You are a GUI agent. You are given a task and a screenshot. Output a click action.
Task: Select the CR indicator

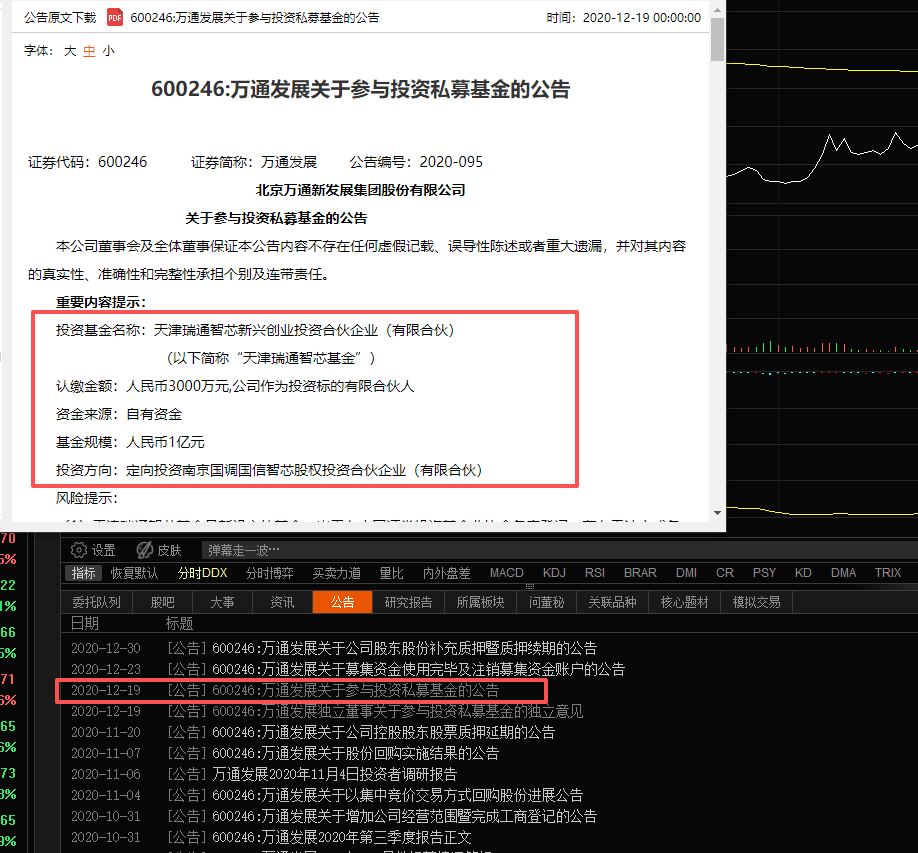[x=725, y=573]
